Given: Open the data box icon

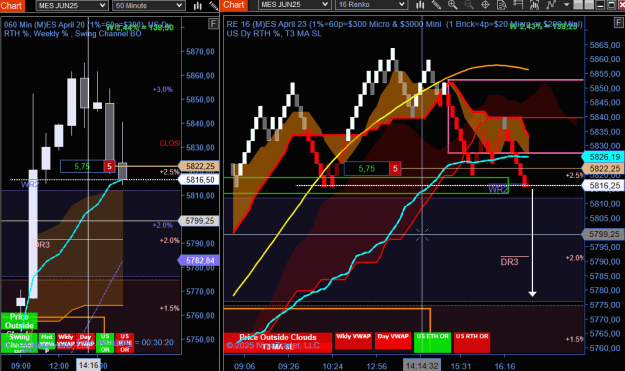Looking at the screenshot, I should 501,5.
